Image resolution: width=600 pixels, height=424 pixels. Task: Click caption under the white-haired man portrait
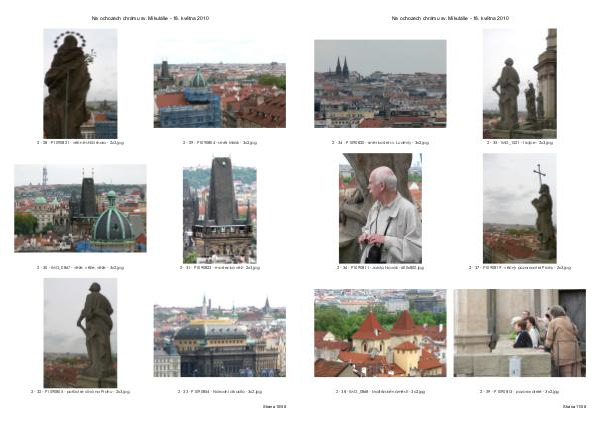pyautogui.click(x=380, y=267)
